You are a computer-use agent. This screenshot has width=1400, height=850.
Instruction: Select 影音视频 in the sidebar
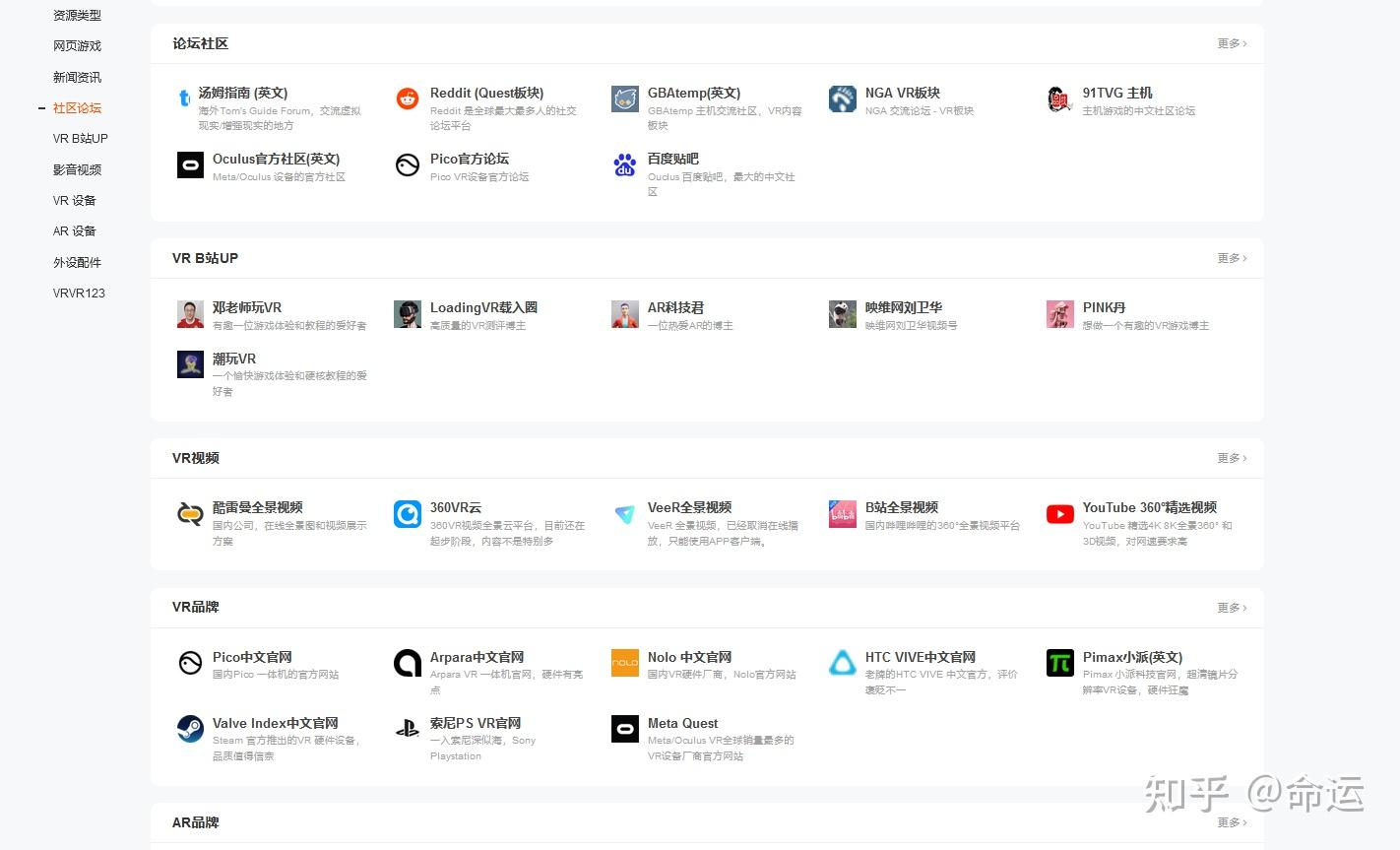[x=77, y=169]
